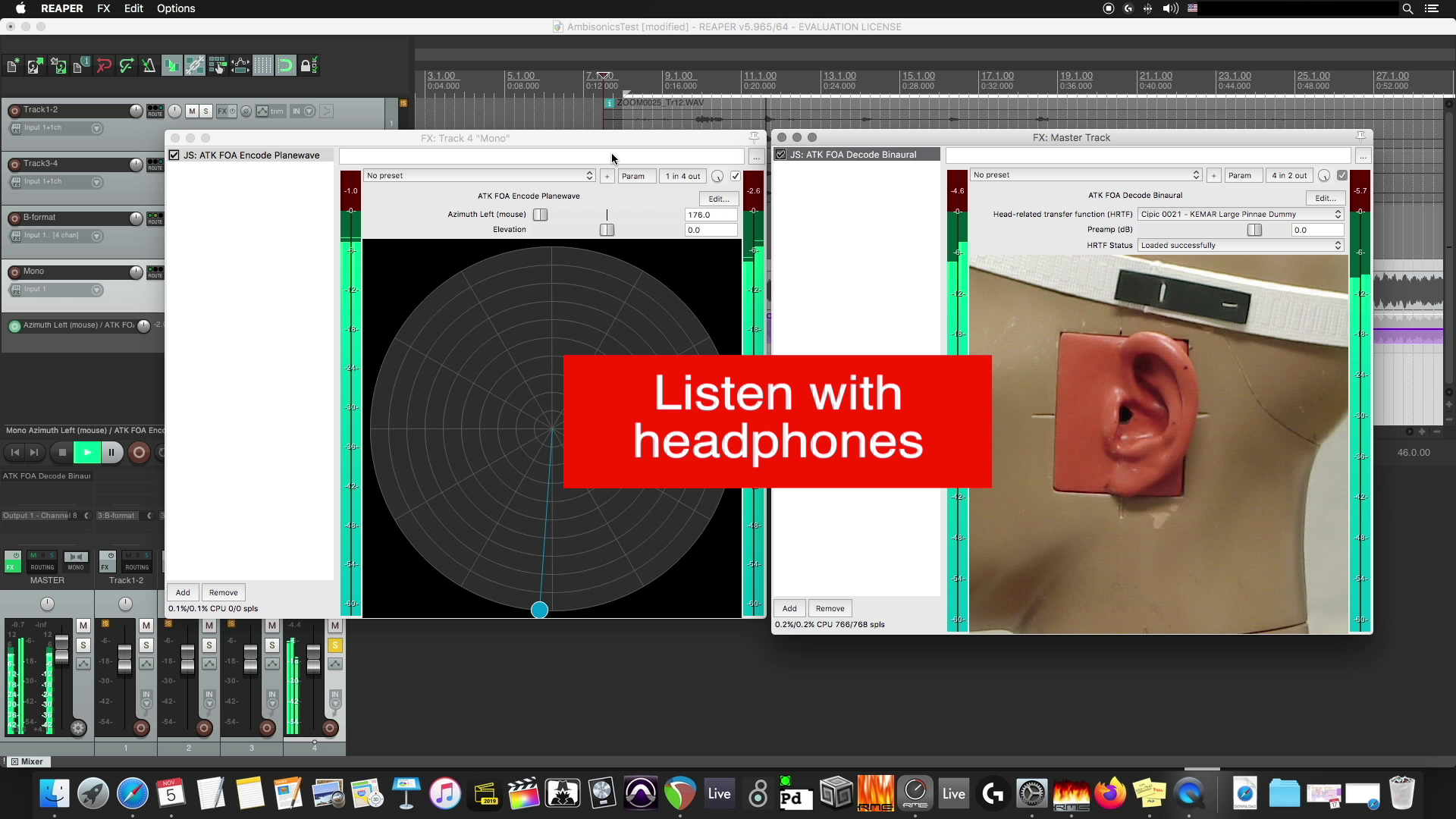Open No preset dropdown in Decode Binaural
The width and height of the screenshot is (1456, 819).
point(1086,175)
